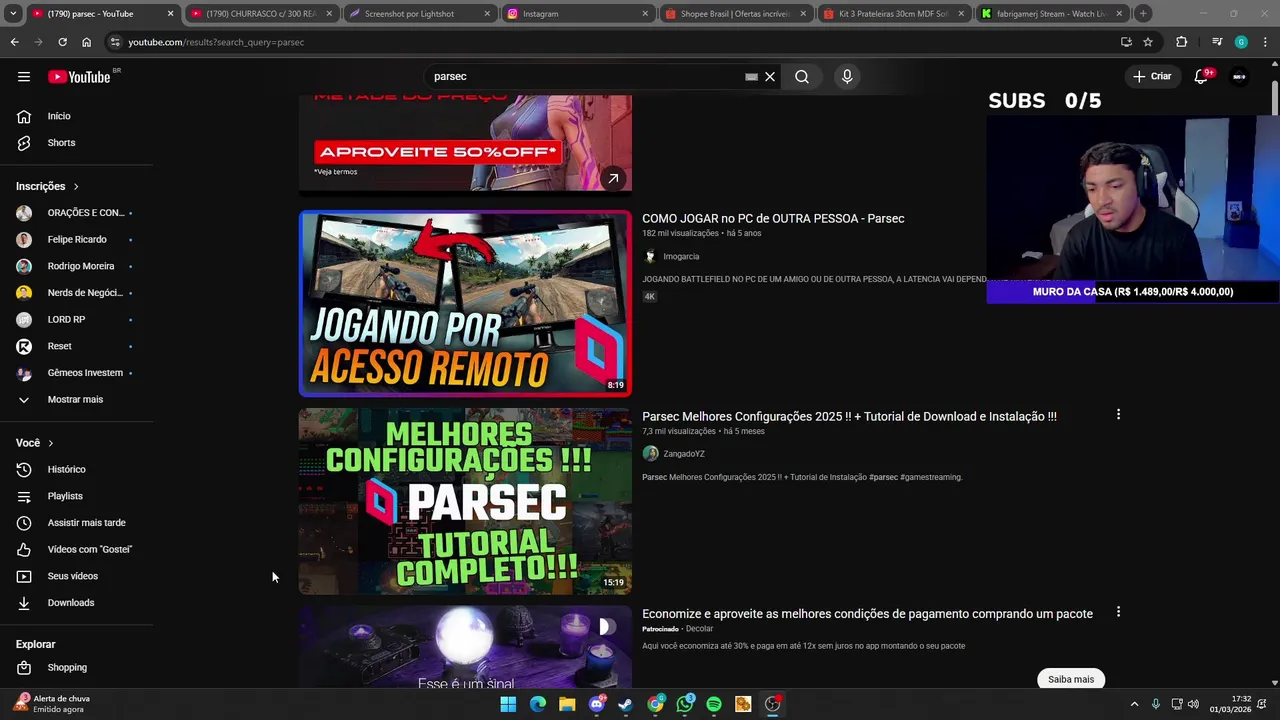Open title Parsec Melhores Configurações 2025
Screen dimensions: 1280x720
pos(849,417)
